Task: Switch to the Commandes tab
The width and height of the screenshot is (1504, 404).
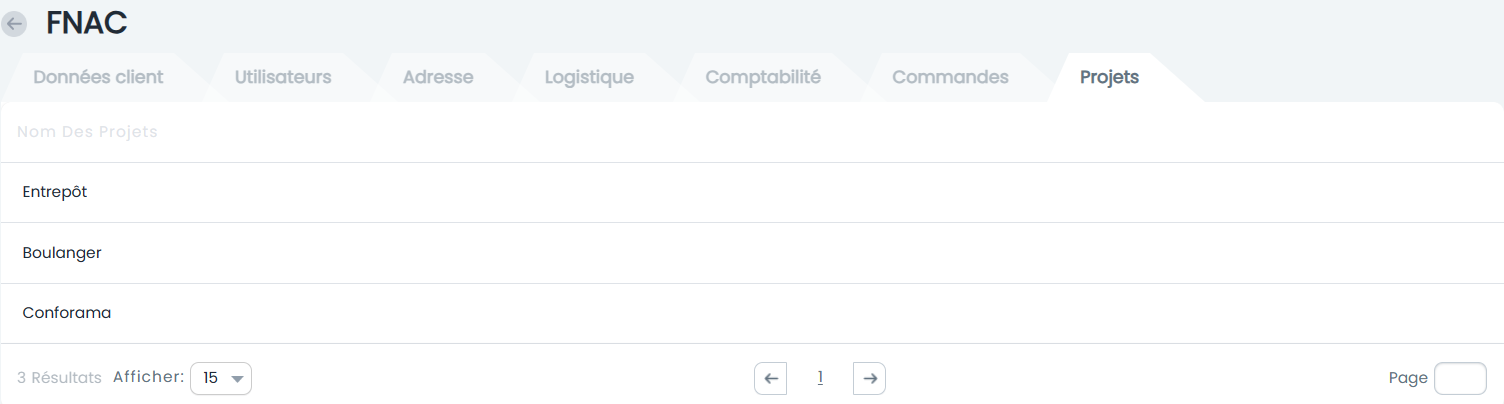Action: (950, 77)
